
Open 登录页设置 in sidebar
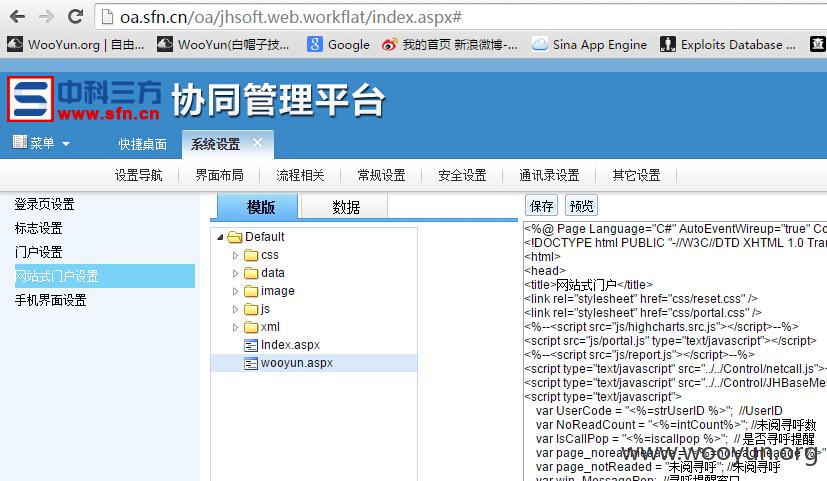44,204
